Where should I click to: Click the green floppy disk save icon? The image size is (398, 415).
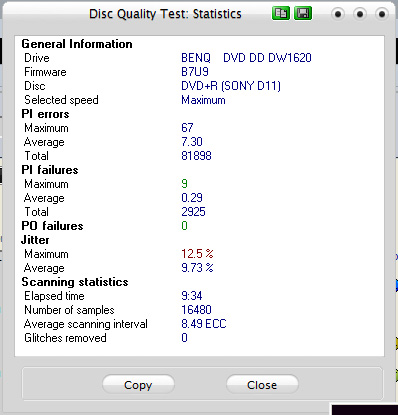(x=303, y=14)
